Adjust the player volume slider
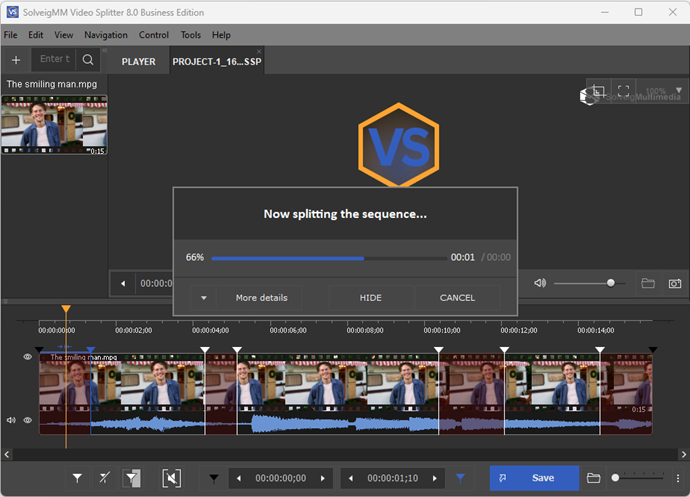Screen dimensions: 690x497 point(590,283)
